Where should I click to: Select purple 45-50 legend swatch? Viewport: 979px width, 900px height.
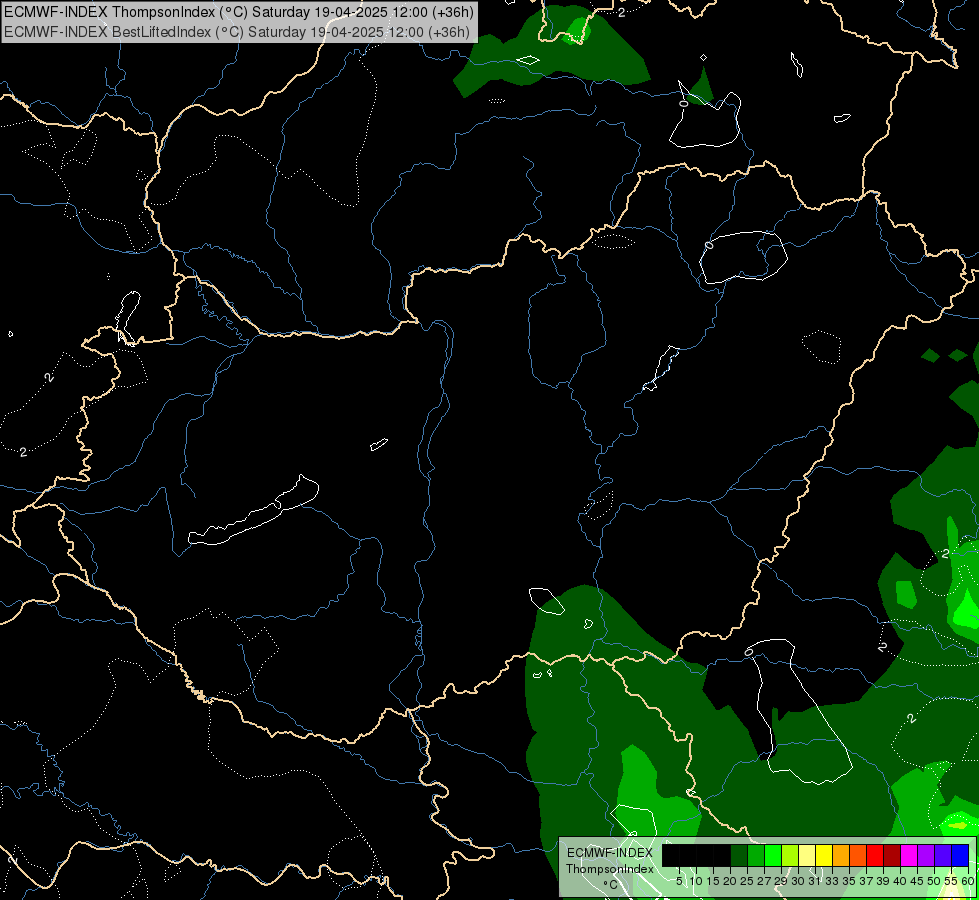coord(926,855)
